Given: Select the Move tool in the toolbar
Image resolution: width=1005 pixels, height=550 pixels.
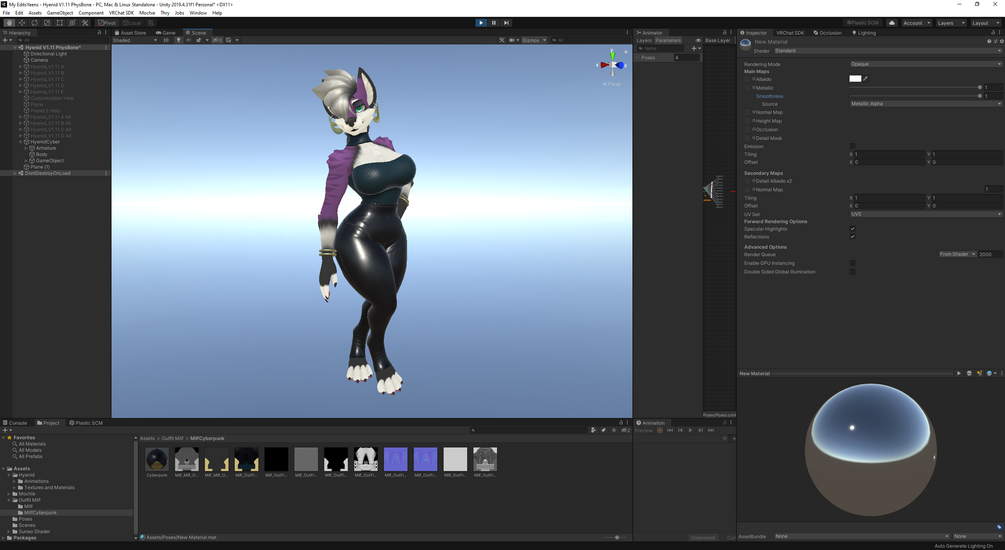Looking at the screenshot, I should pos(22,22).
